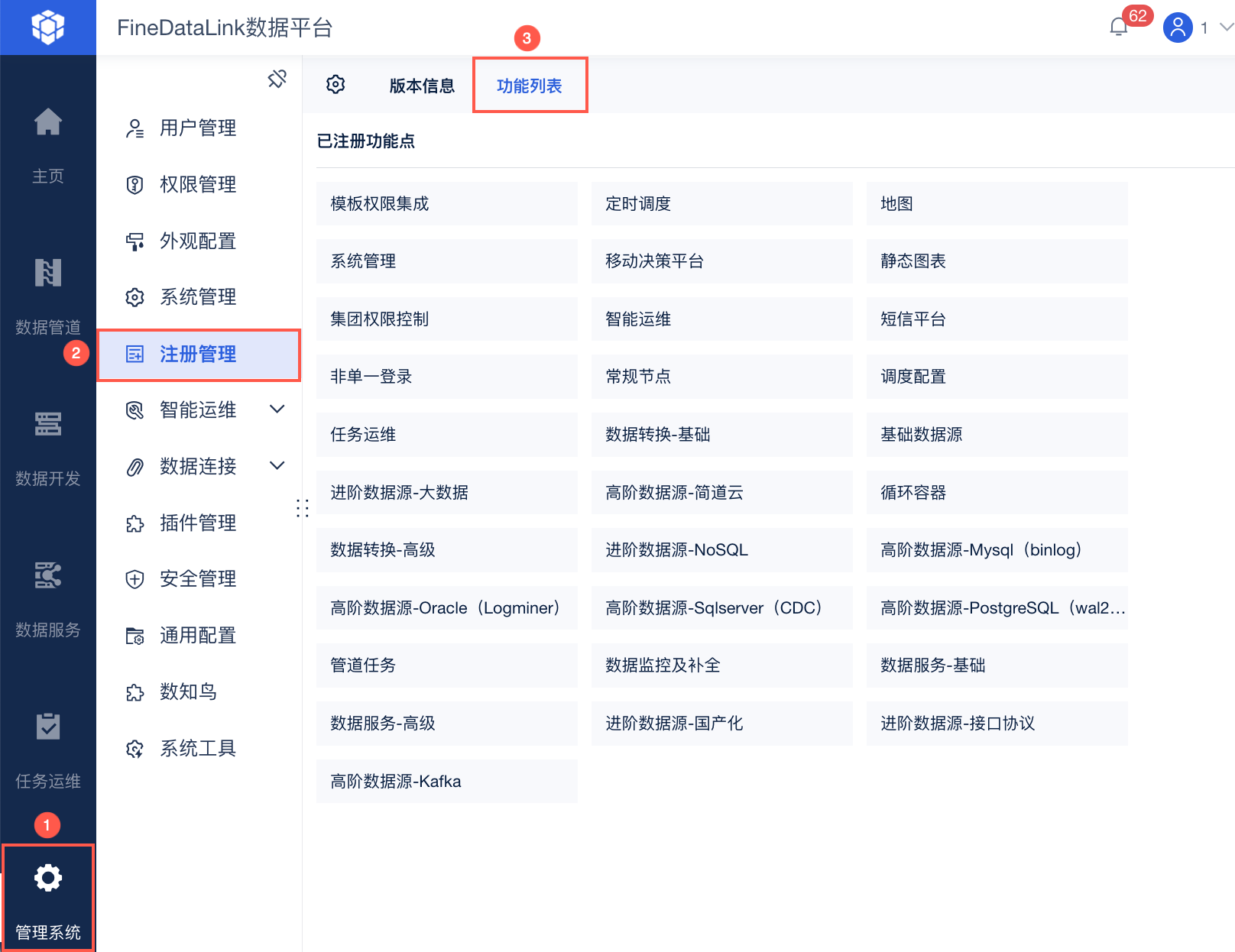The height and width of the screenshot is (952, 1235).
Task: Open the 数据服务 service icon
Action: pos(48,575)
